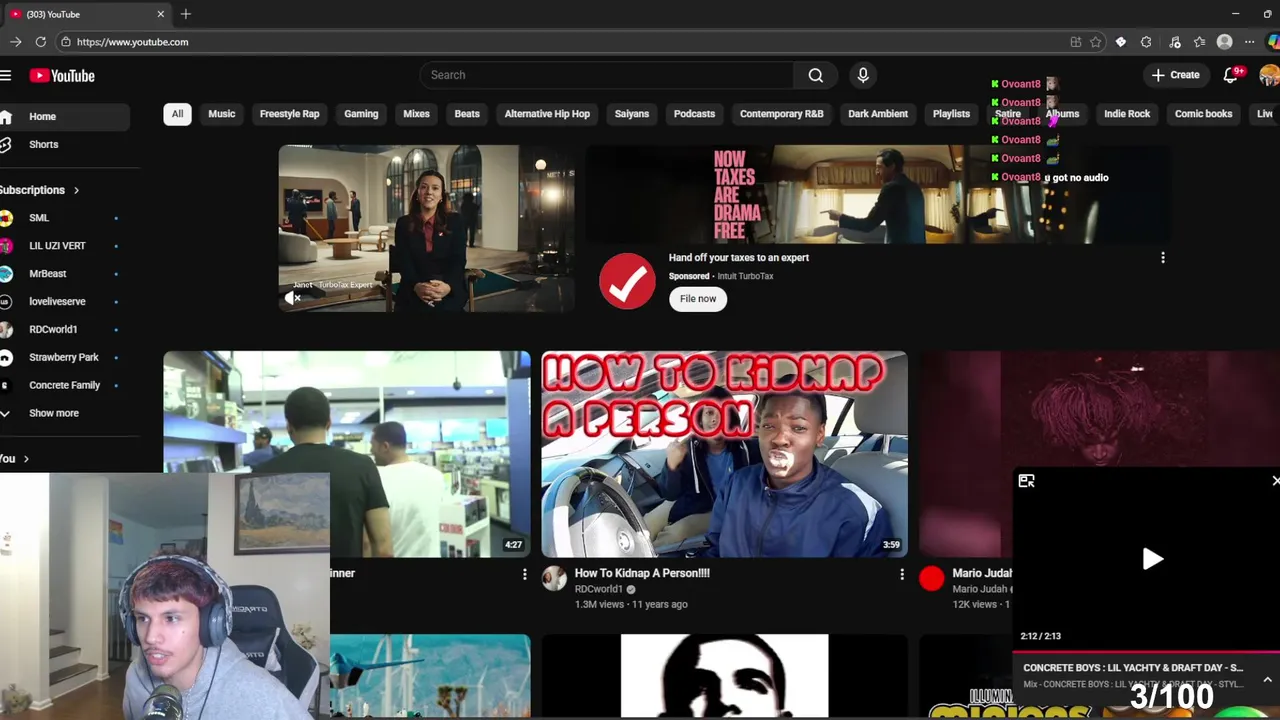Close the YouTube browser tab
1280x720 pixels.
160,14
